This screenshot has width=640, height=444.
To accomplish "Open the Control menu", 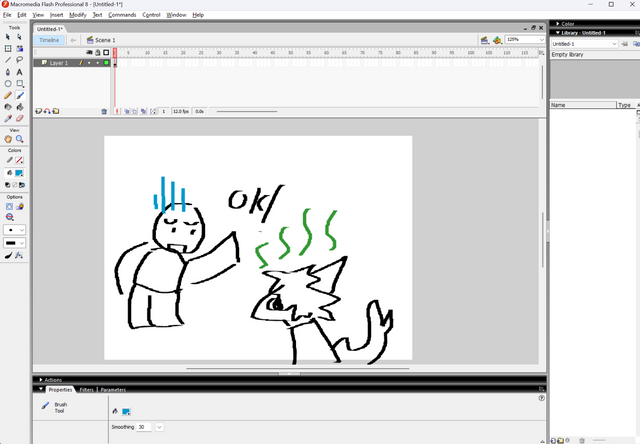I will (x=151, y=15).
